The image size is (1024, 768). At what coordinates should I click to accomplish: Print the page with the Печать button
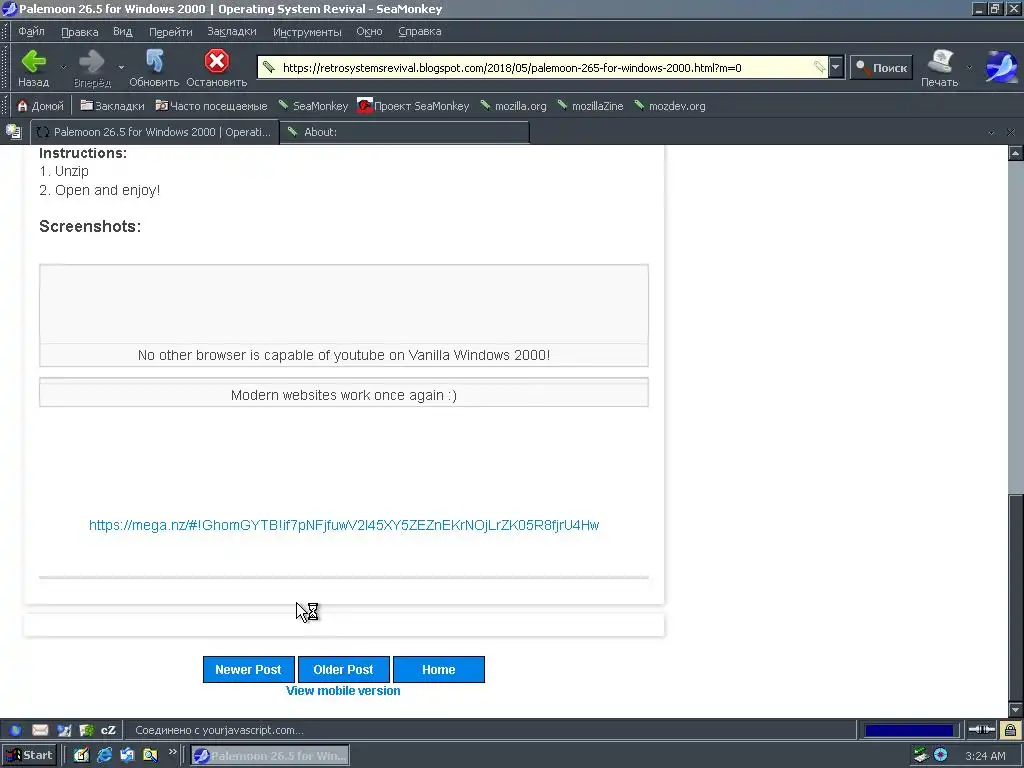(x=939, y=68)
